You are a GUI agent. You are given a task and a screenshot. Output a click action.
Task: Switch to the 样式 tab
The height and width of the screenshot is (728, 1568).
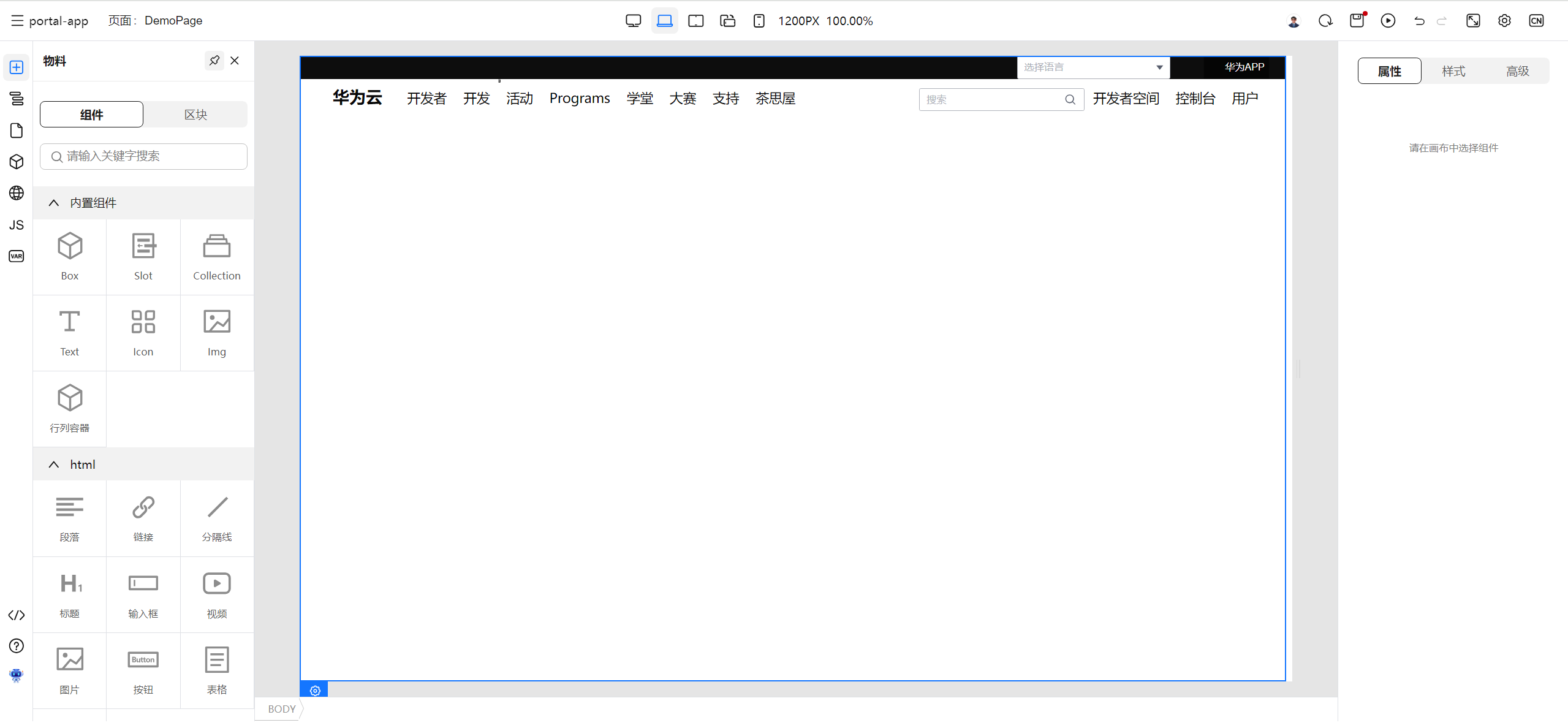[x=1453, y=71]
